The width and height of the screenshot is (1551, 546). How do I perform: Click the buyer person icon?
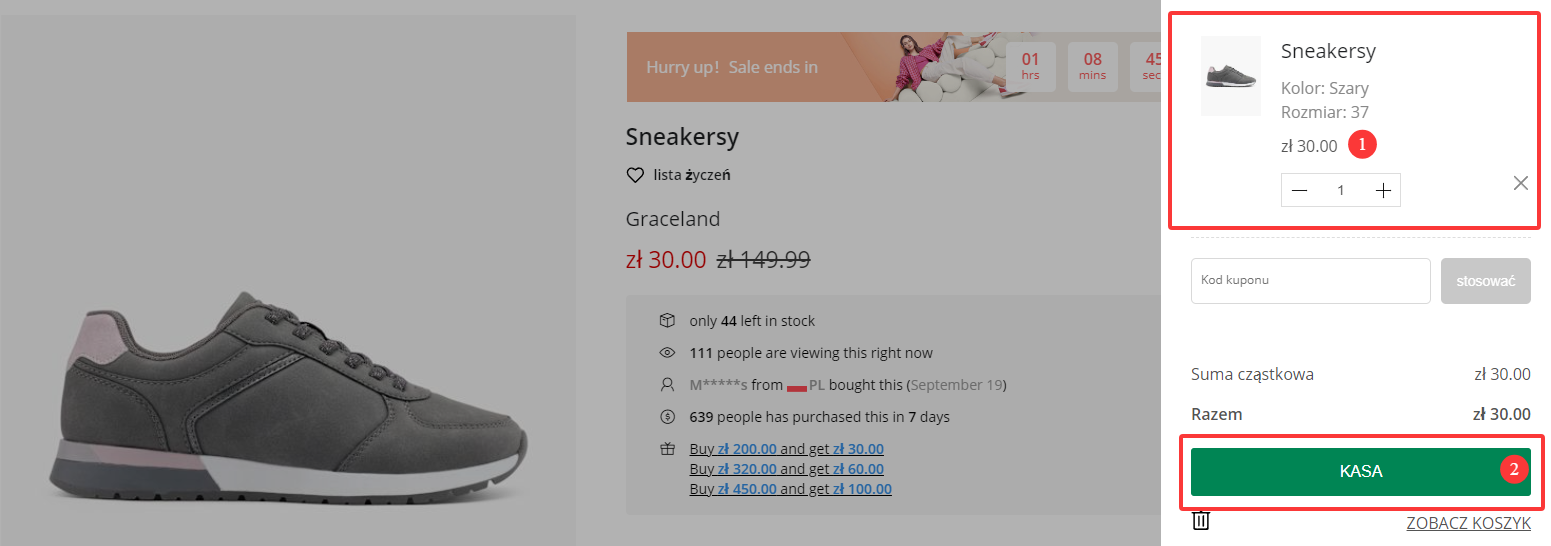click(667, 385)
